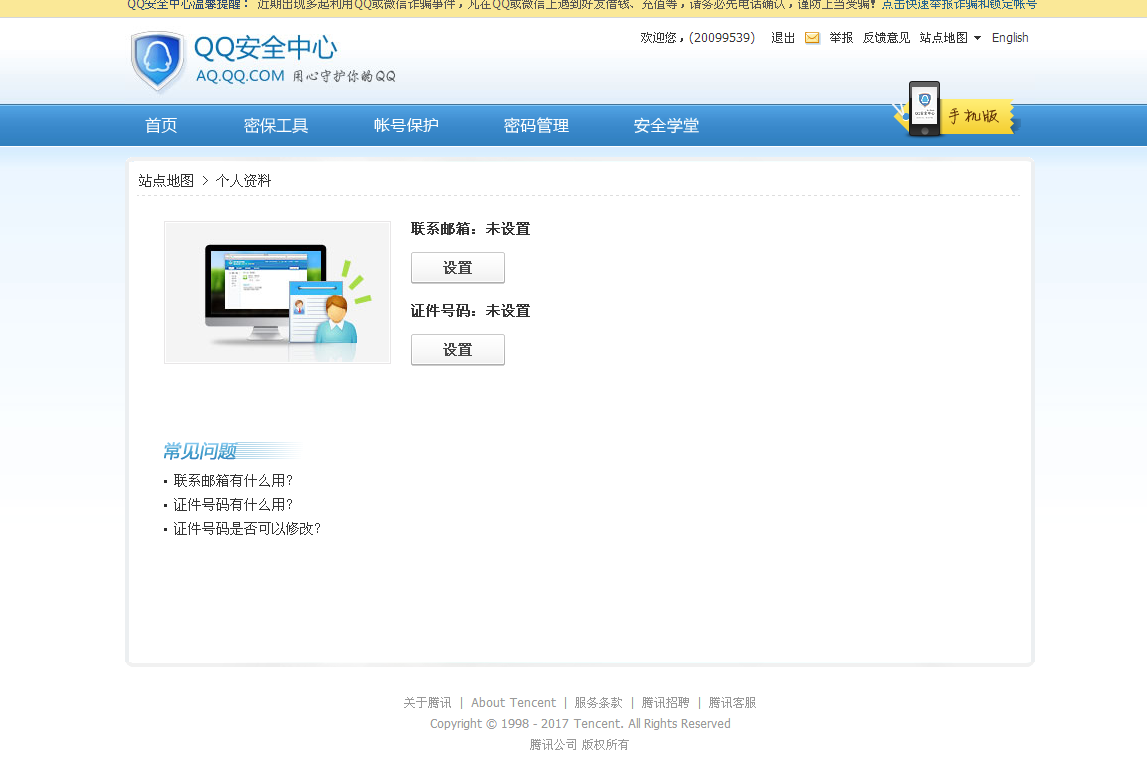Click the About Tencent footer link

click(514, 703)
